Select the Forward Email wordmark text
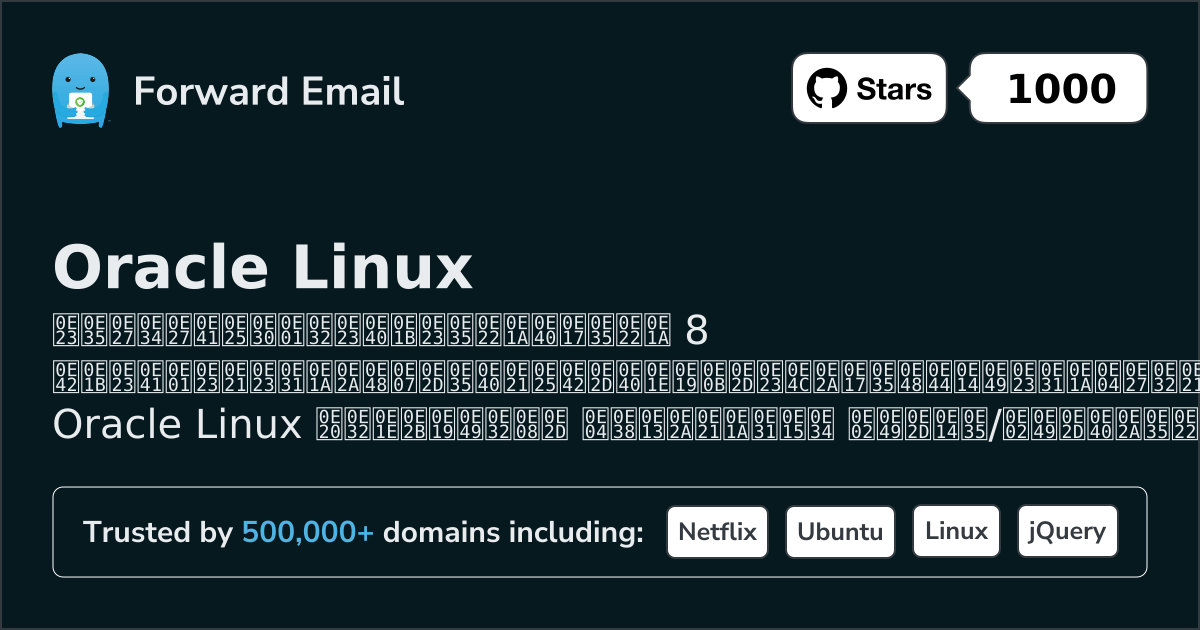Viewport: 1200px width, 630px height. tap(269, 91)
